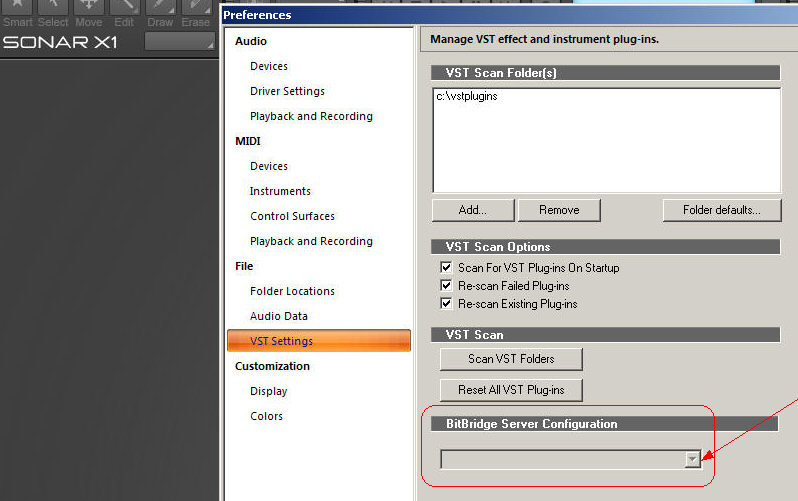Toggle Scan For VST Plug-ins On Startup
This screenshot has height=501, width=798.
[x=446, y=267]
